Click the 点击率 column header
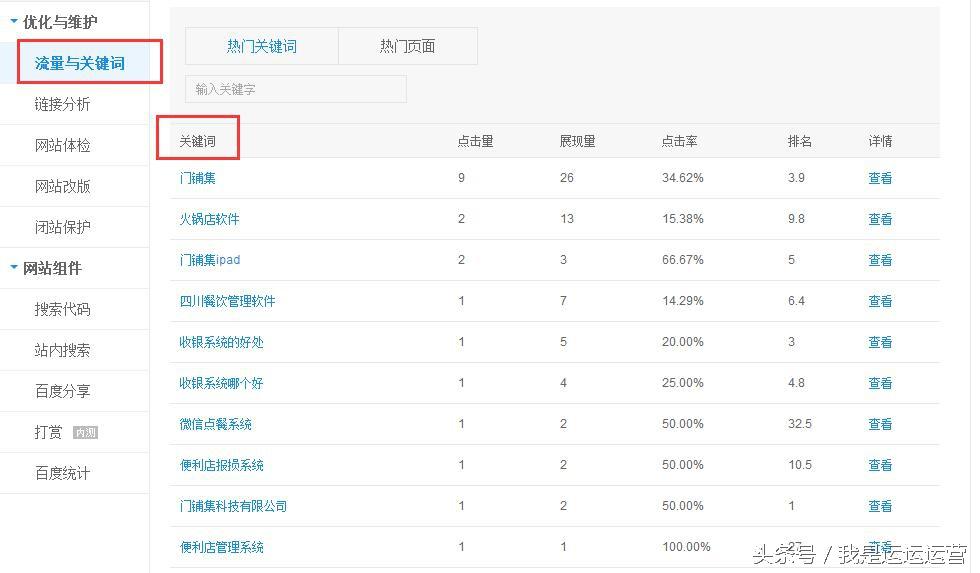Image resolution: width=980 pixels, height=573 pixels. tap(679, 141)
